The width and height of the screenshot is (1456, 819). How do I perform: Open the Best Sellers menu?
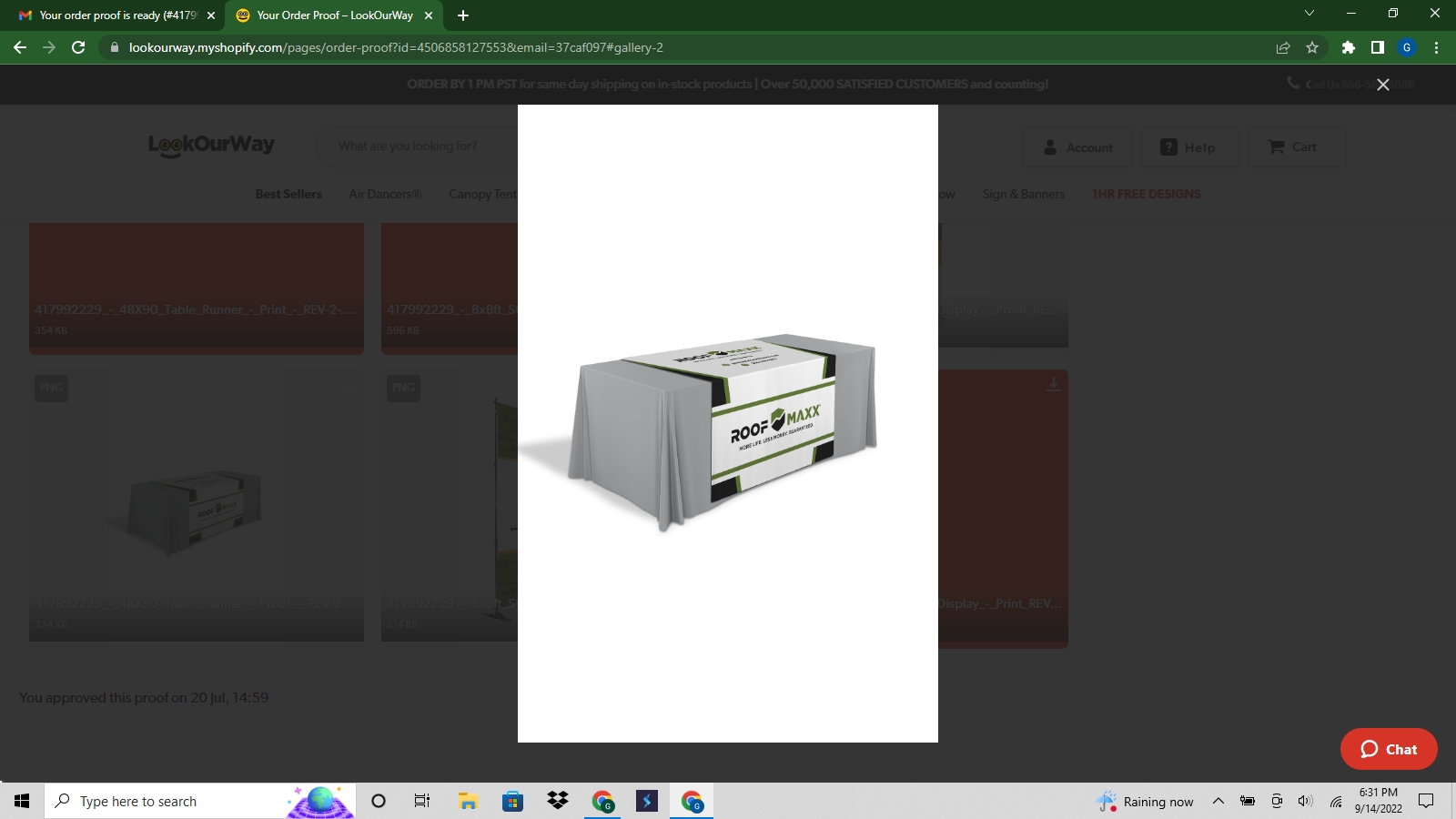[288, 194]
